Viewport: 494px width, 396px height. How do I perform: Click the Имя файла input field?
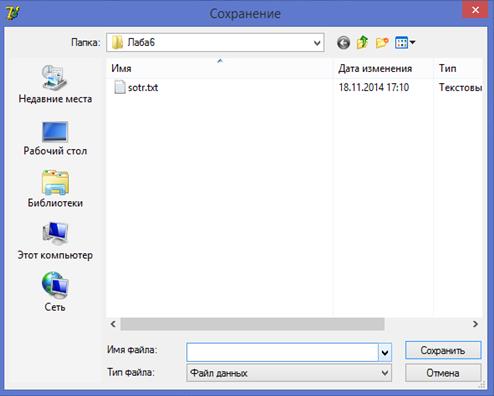click(282, 352)
